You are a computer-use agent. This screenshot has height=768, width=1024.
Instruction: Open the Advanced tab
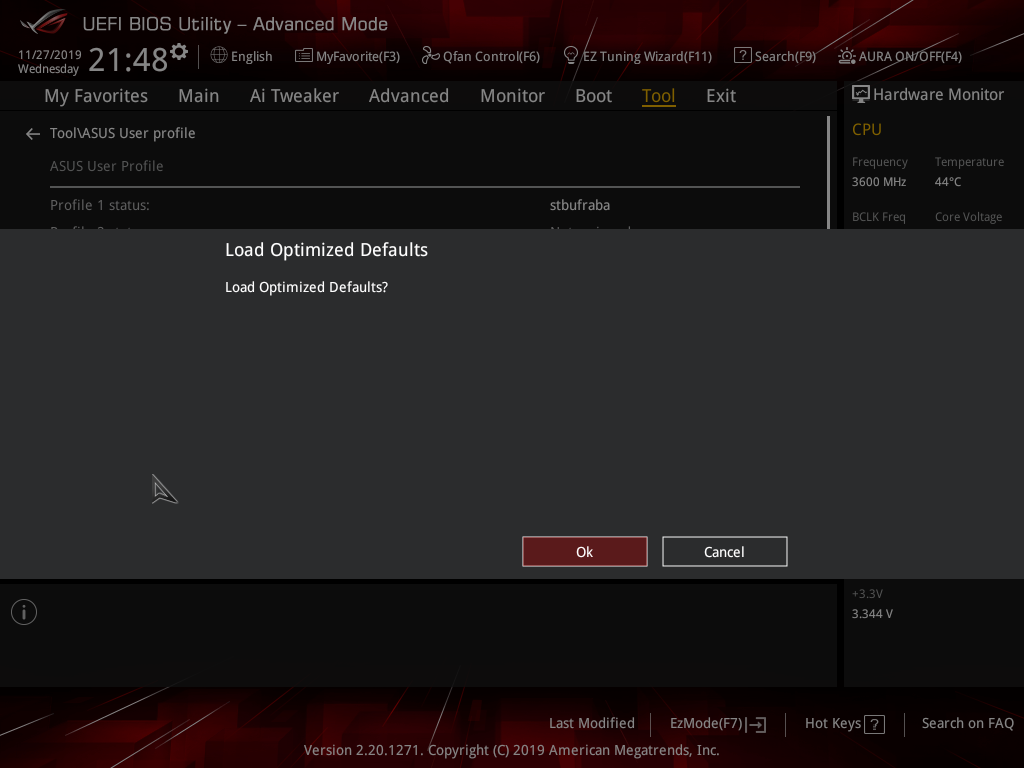click(409, 96)
